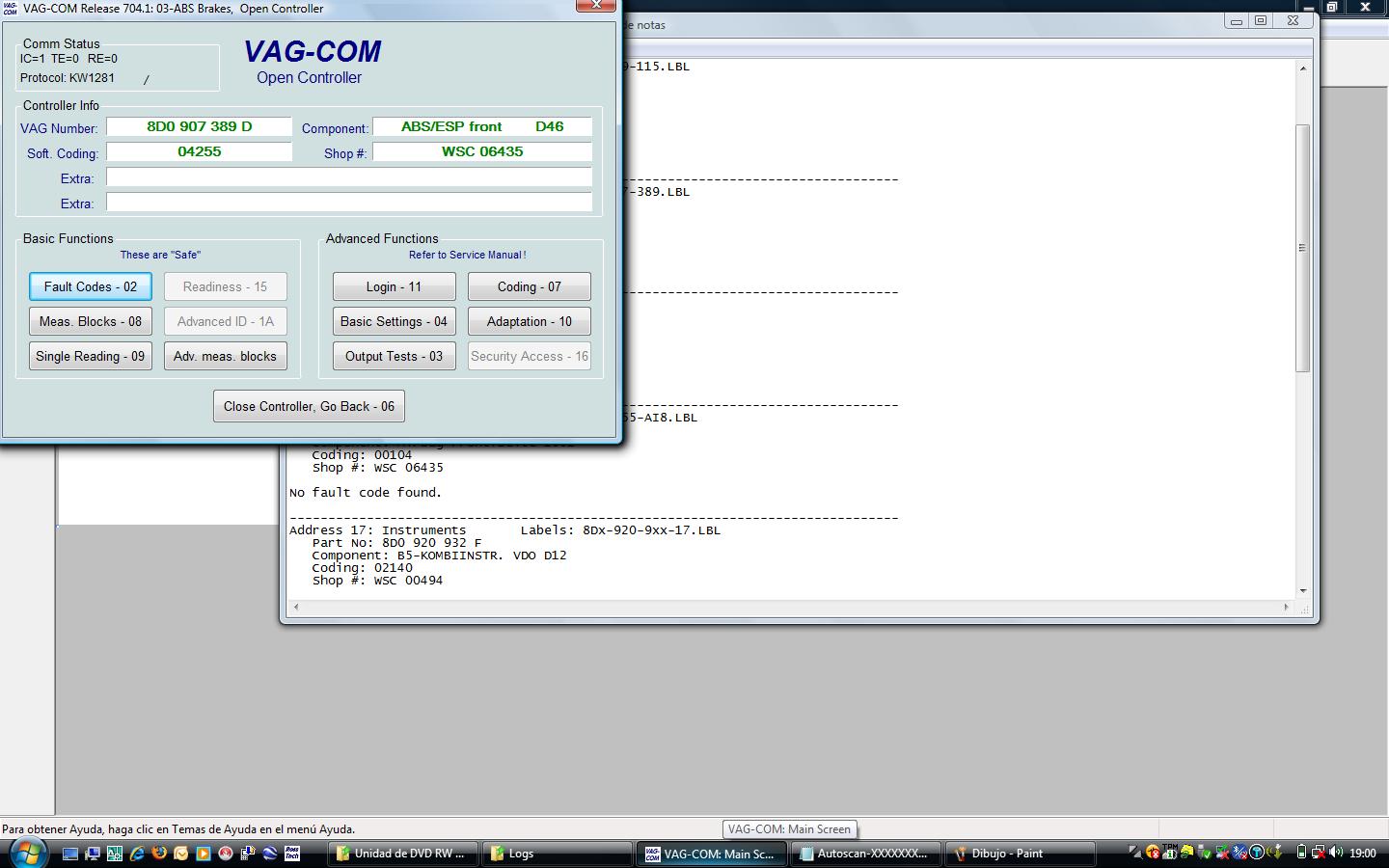Open red round quick launch icon
This screenshot has width=1389, height=868.
pyautogui.click(x=225, y=854)
